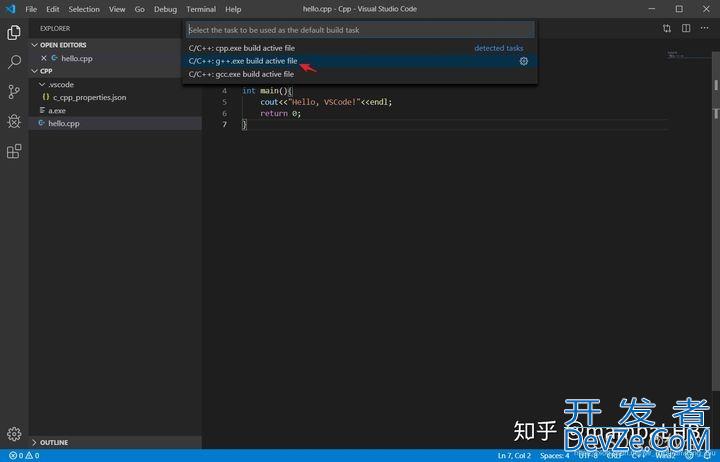Open the File menu
Viewport: 720px width, 462px height.
point(31,9)
